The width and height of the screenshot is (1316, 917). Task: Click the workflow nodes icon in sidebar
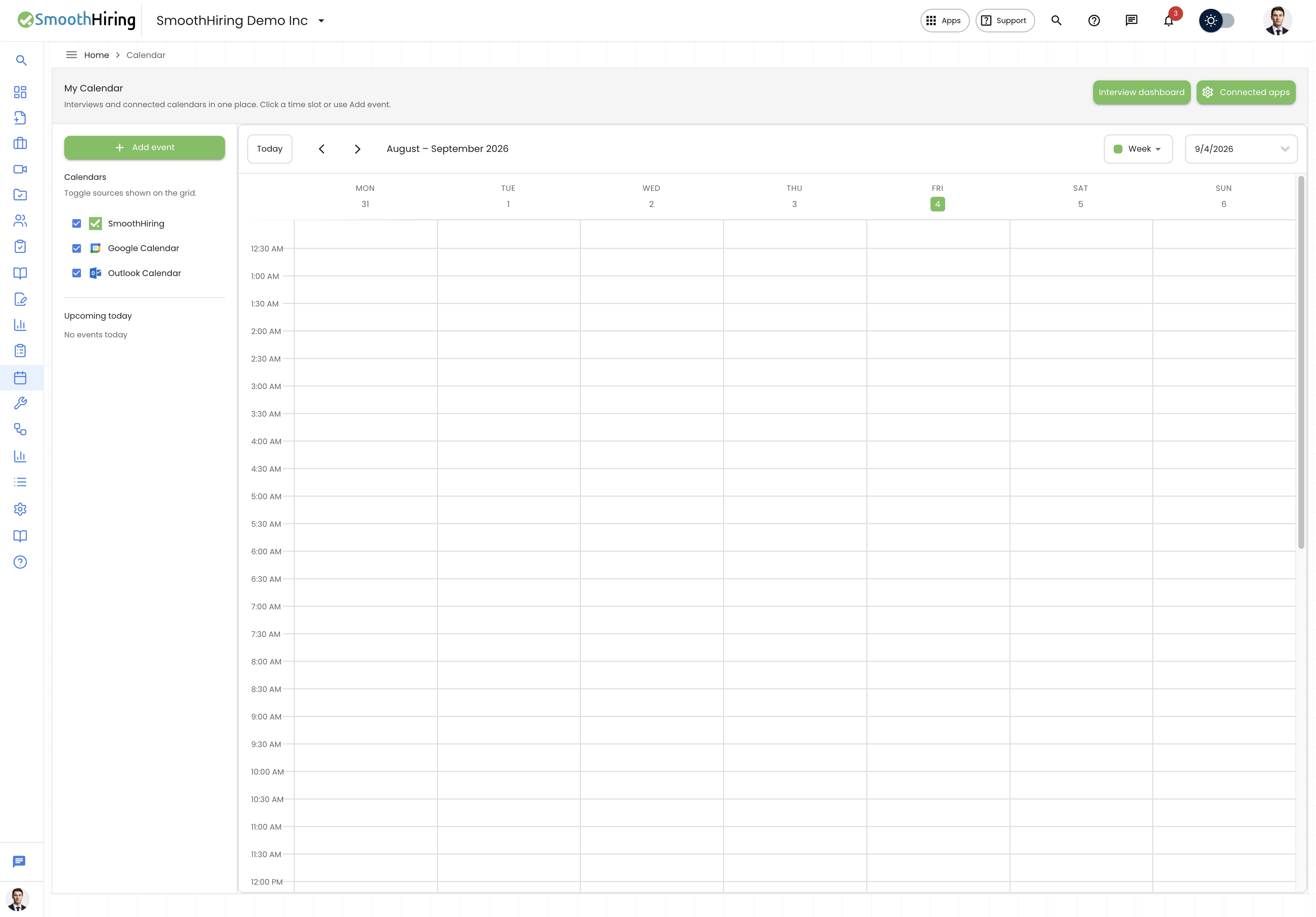[x=20, y=429]
